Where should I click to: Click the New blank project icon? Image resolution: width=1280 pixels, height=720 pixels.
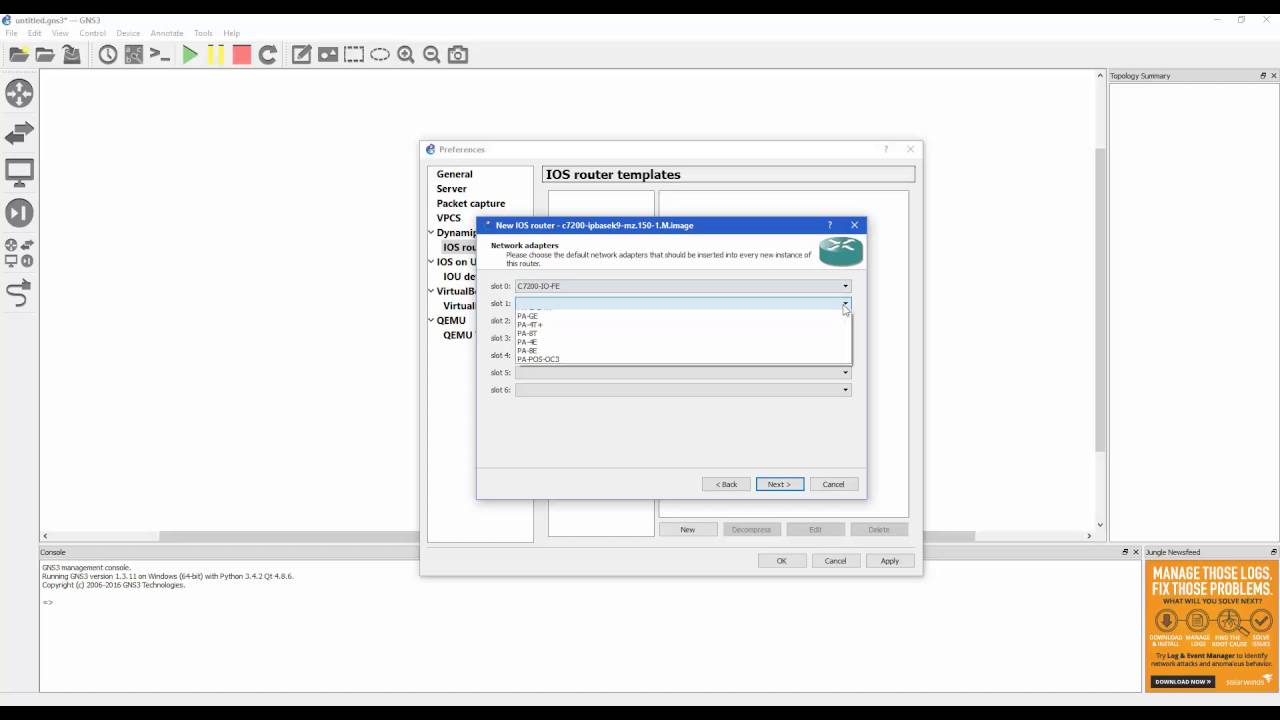[19, 55]
